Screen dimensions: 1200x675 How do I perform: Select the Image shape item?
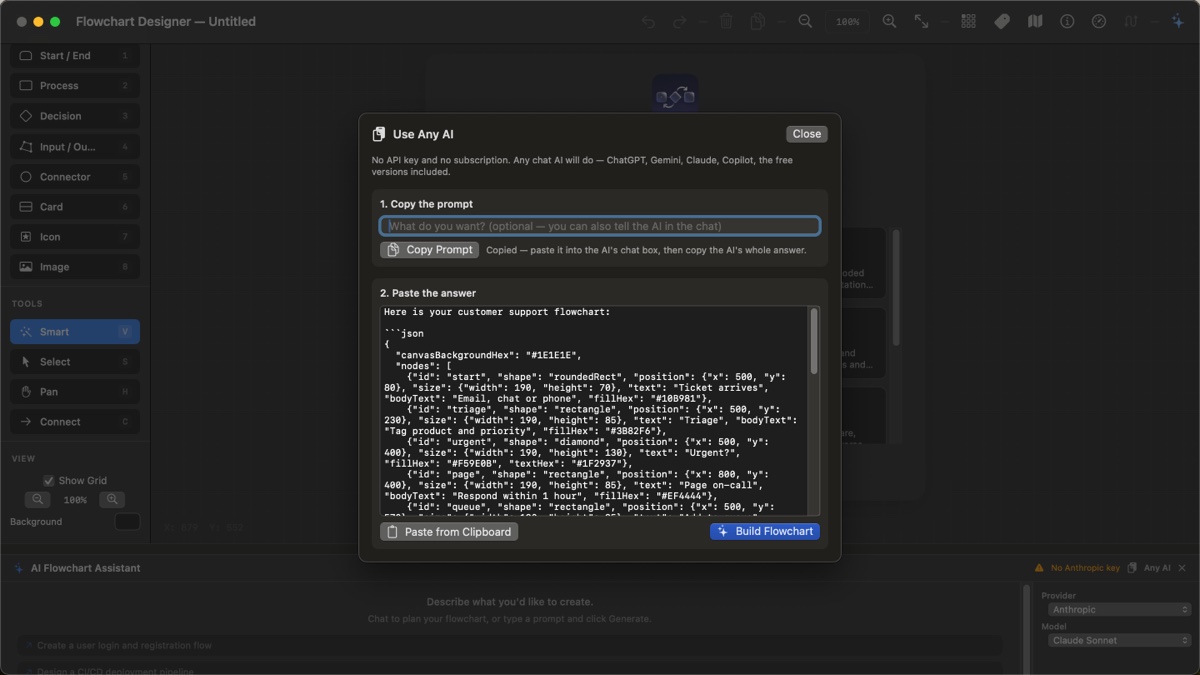(75, 267)
